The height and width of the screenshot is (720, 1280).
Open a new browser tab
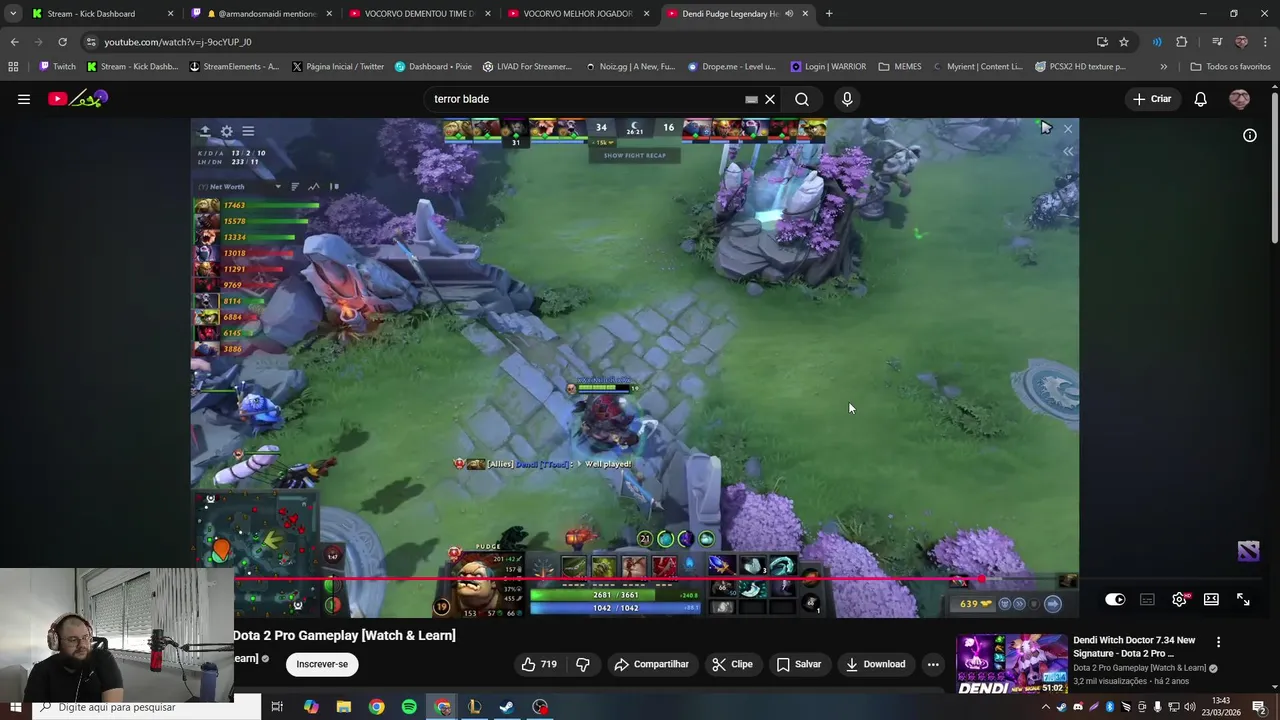[829, 14]
